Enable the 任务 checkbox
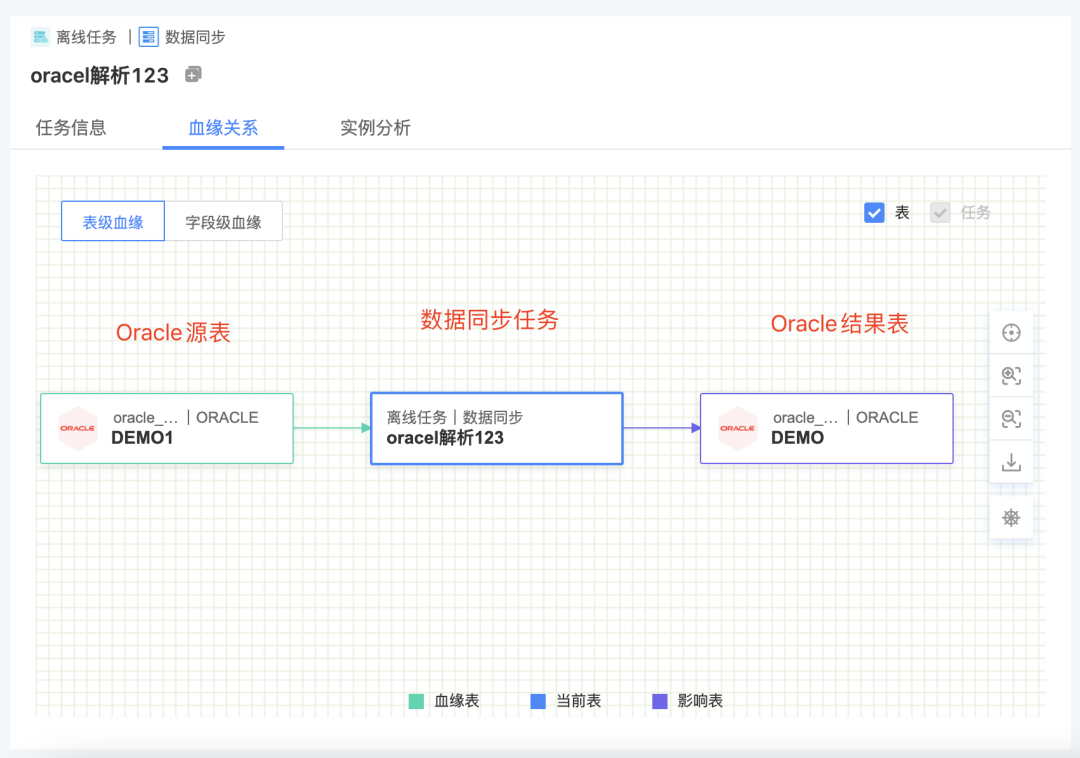This screenshot has height=758, width=1080. 938,212
